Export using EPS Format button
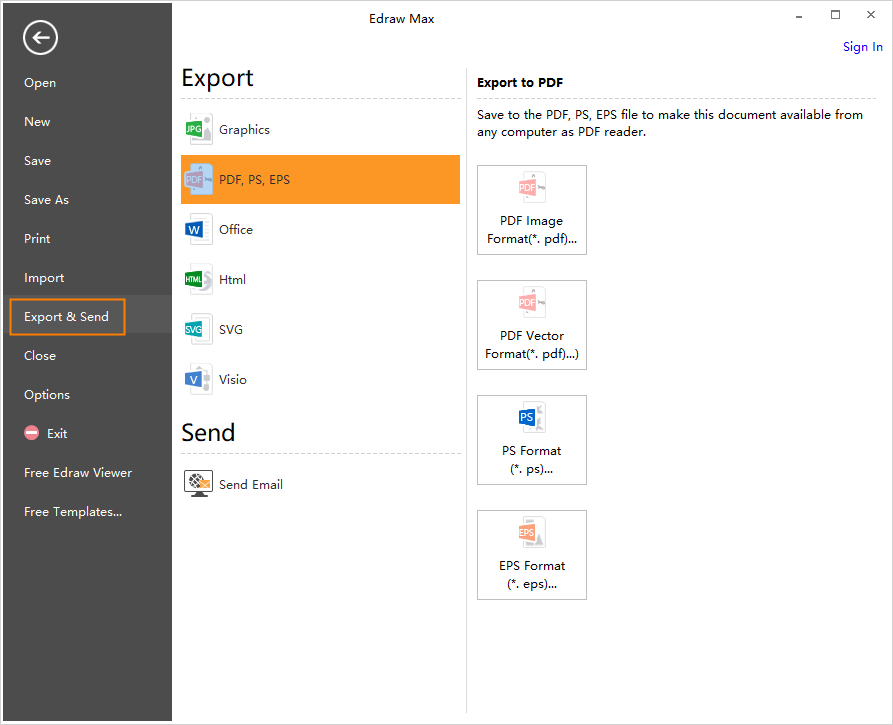The height and width of the screenshot is (725, 893). 531,555
